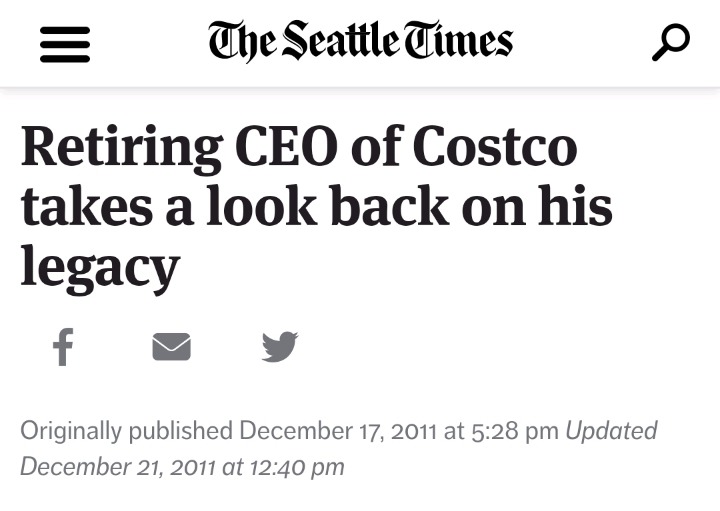Click the word "Retiring" in the headline
Screen dimensions: 720x511
coord(121,148)
